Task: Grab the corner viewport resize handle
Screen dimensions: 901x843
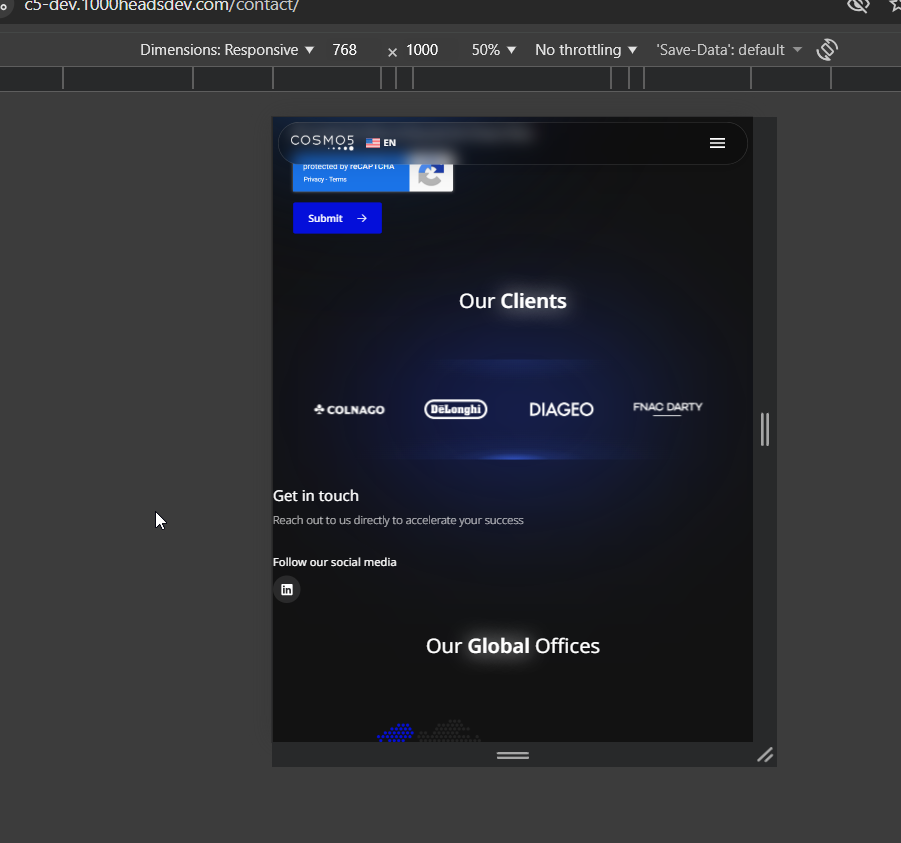Action: click(x=765, y=755)
